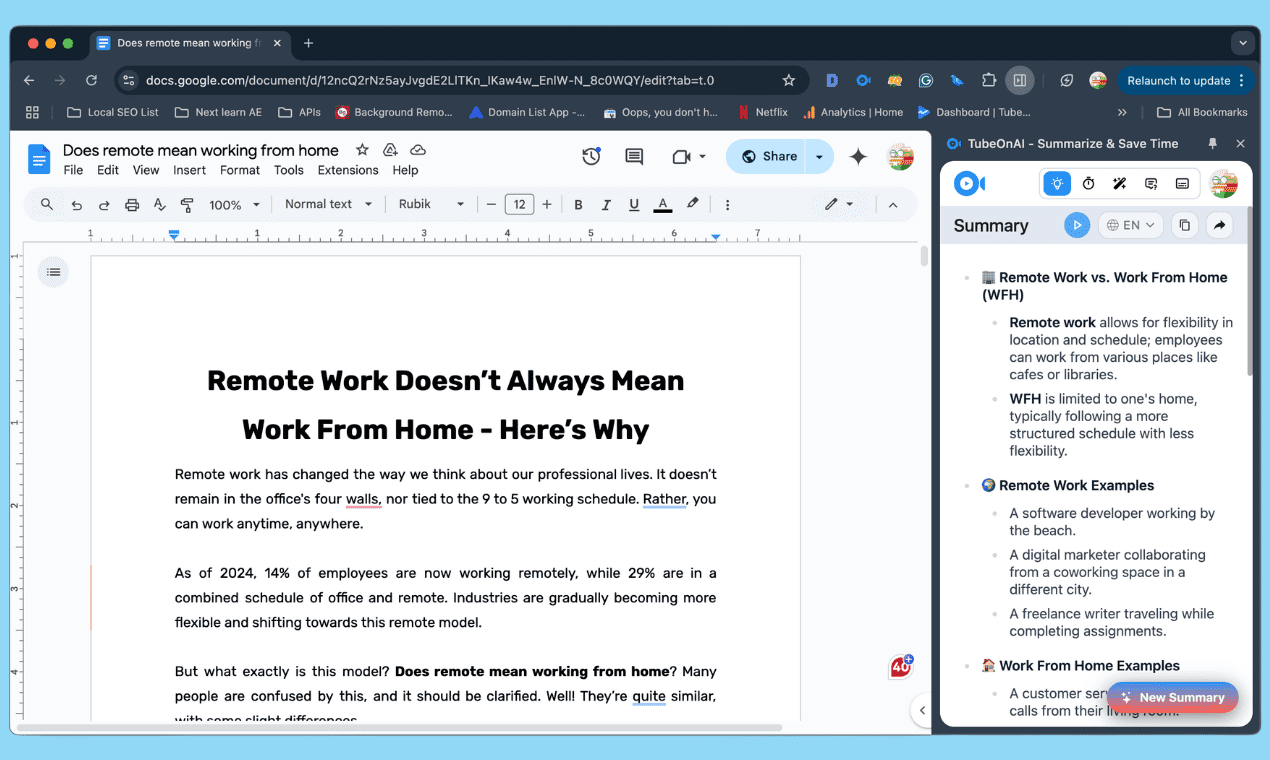
Task: Open the All Bookmarks folder
Action: [1203, 112]
